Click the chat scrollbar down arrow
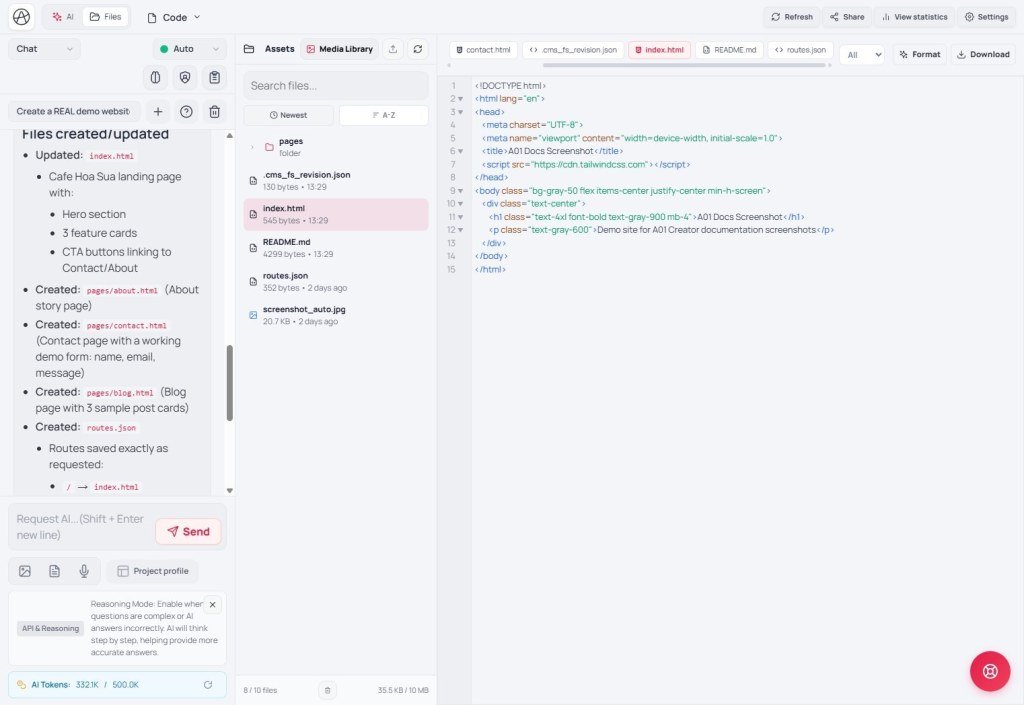Viewport: 1024px width, 705px height. 229,490
